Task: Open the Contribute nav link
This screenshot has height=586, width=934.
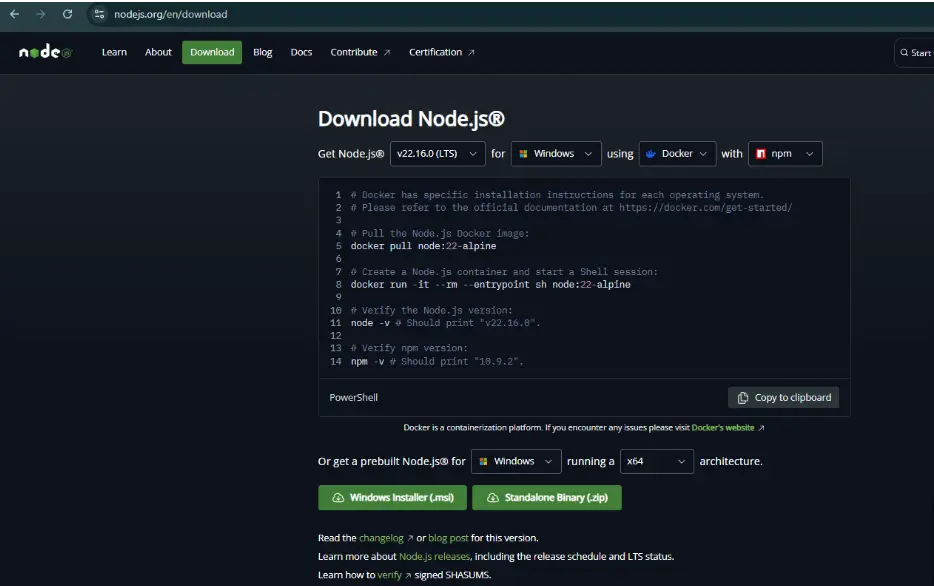Action: coord(360,52)
